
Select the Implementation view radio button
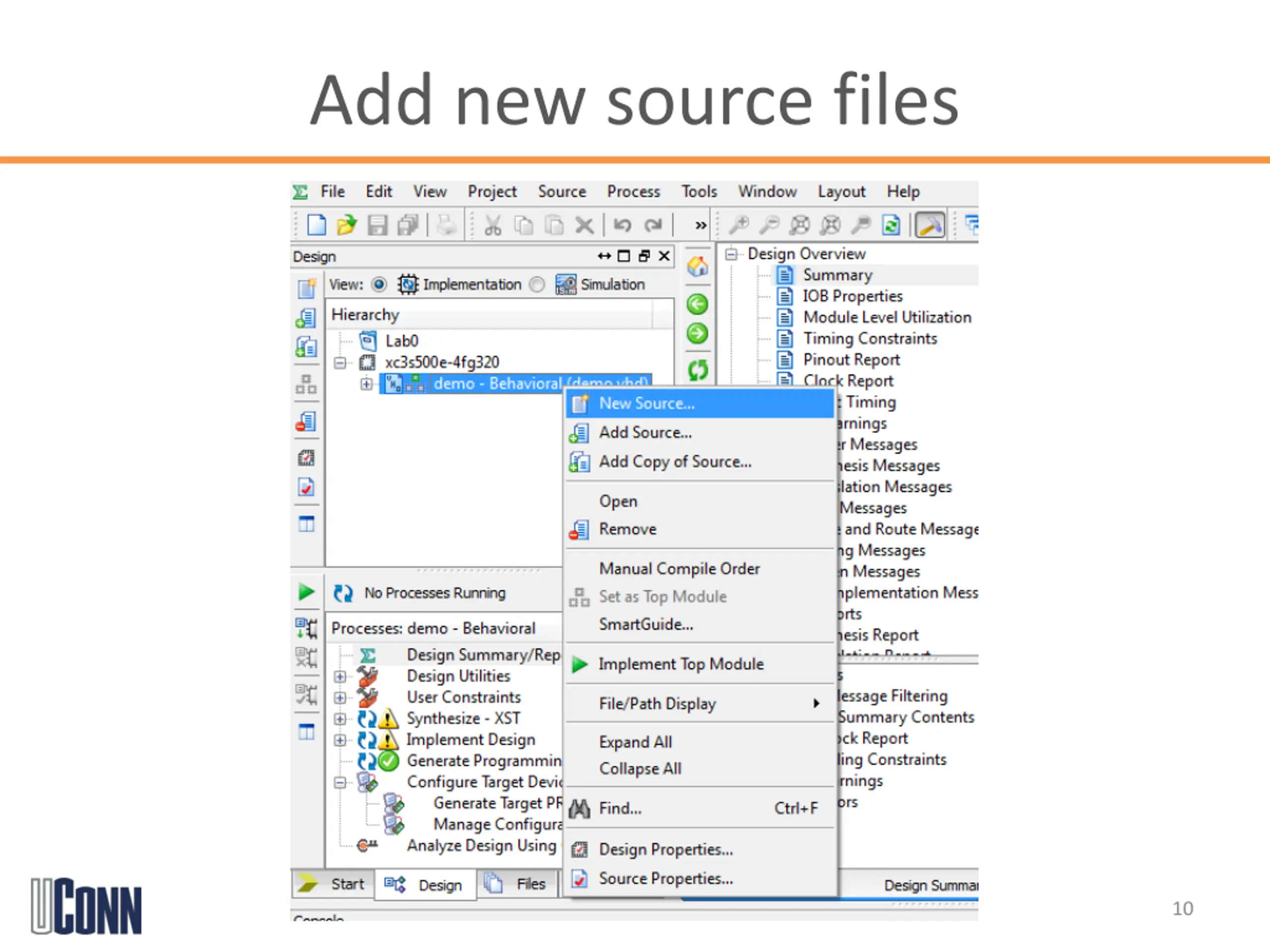(379, 285)
